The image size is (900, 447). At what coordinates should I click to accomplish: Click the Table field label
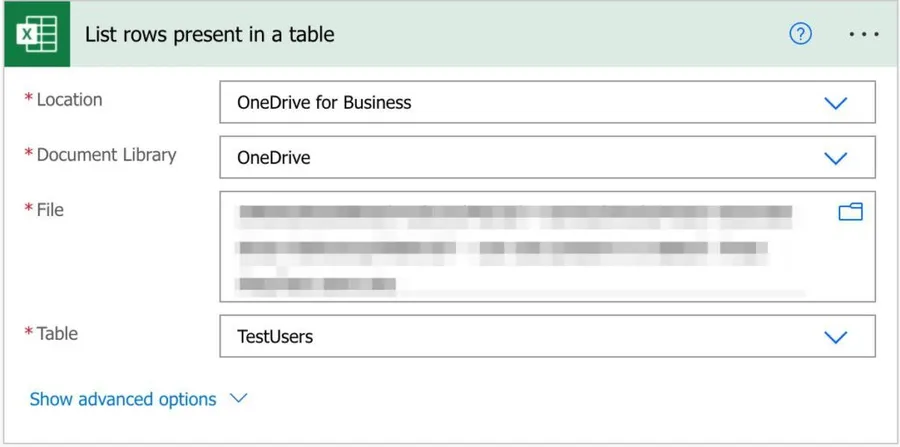click(57, 334)
